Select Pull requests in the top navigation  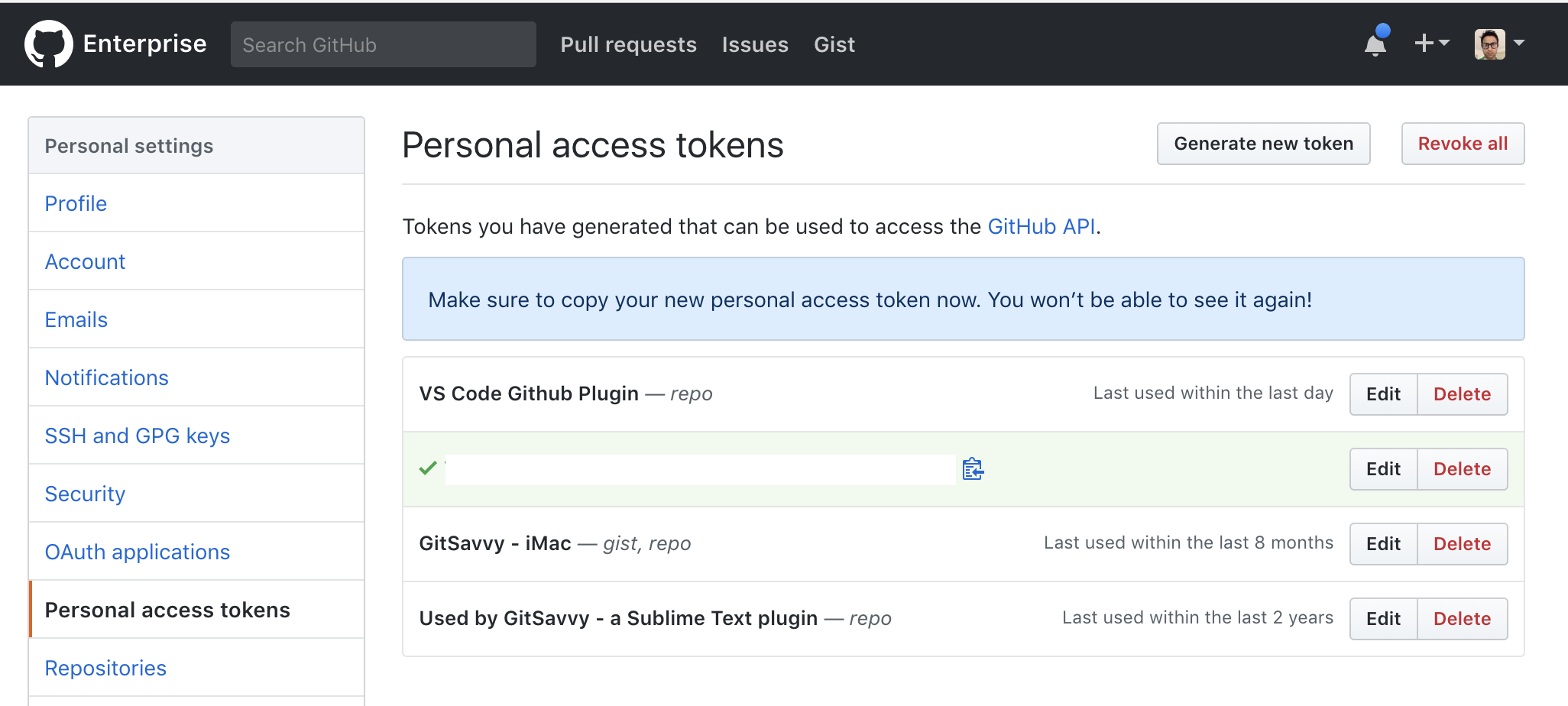(628, 44)
